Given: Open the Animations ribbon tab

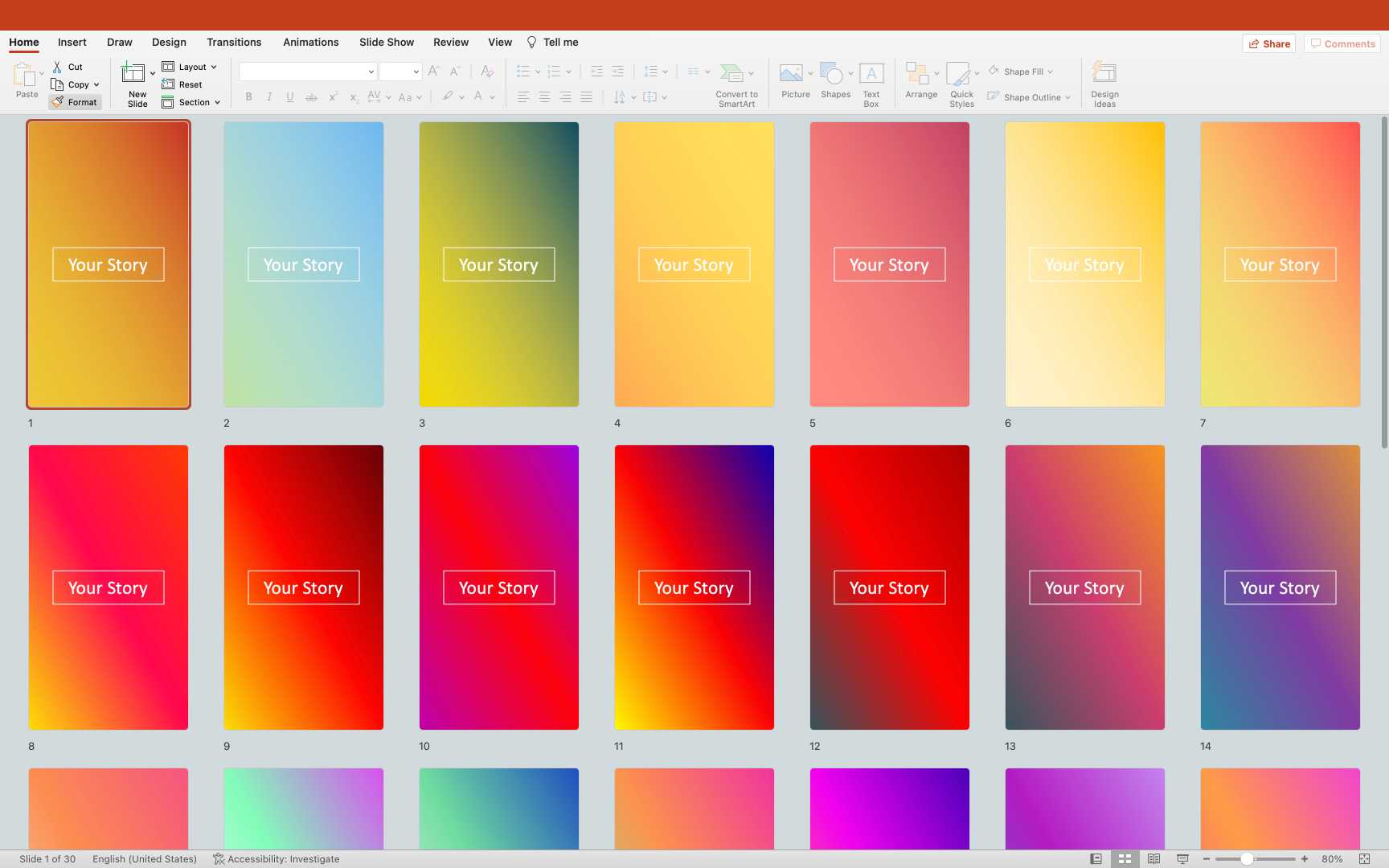Looking at the screenshot, I should tap(310, 43).
